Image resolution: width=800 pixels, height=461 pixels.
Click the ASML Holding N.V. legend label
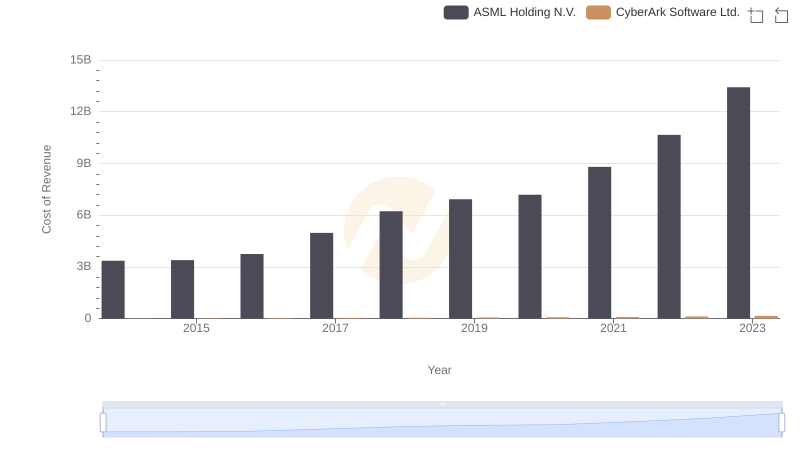coord(524,13)
